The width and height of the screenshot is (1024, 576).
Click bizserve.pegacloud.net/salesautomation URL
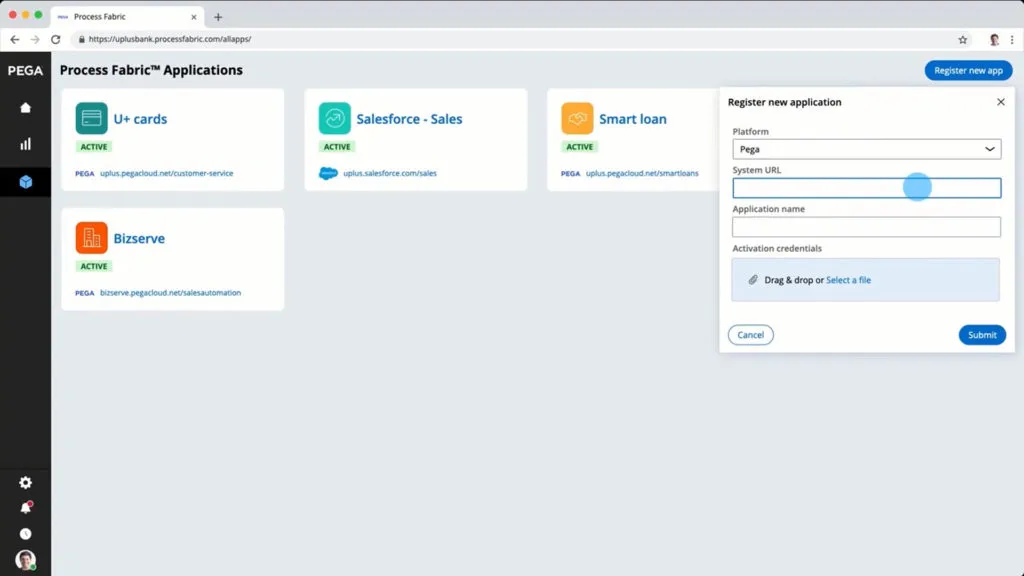point(170,293)
